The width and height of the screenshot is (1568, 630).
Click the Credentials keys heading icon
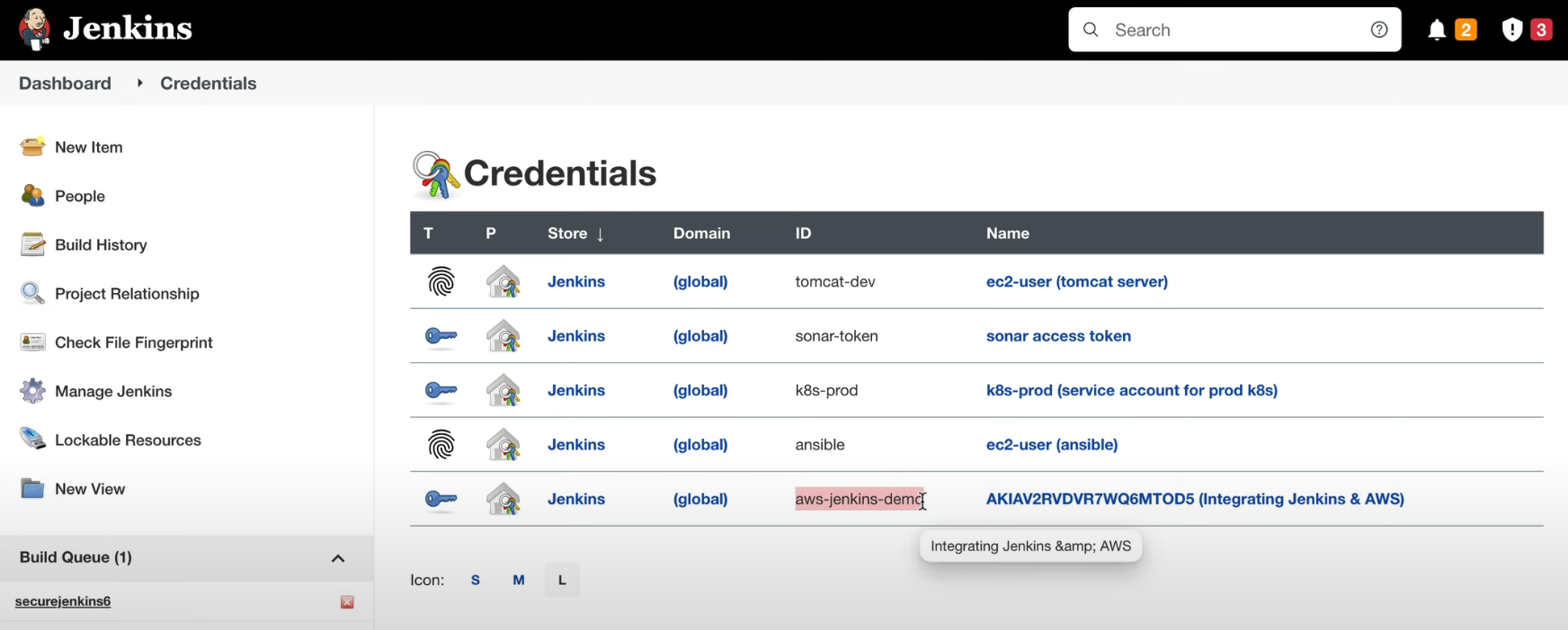point(435,174)
